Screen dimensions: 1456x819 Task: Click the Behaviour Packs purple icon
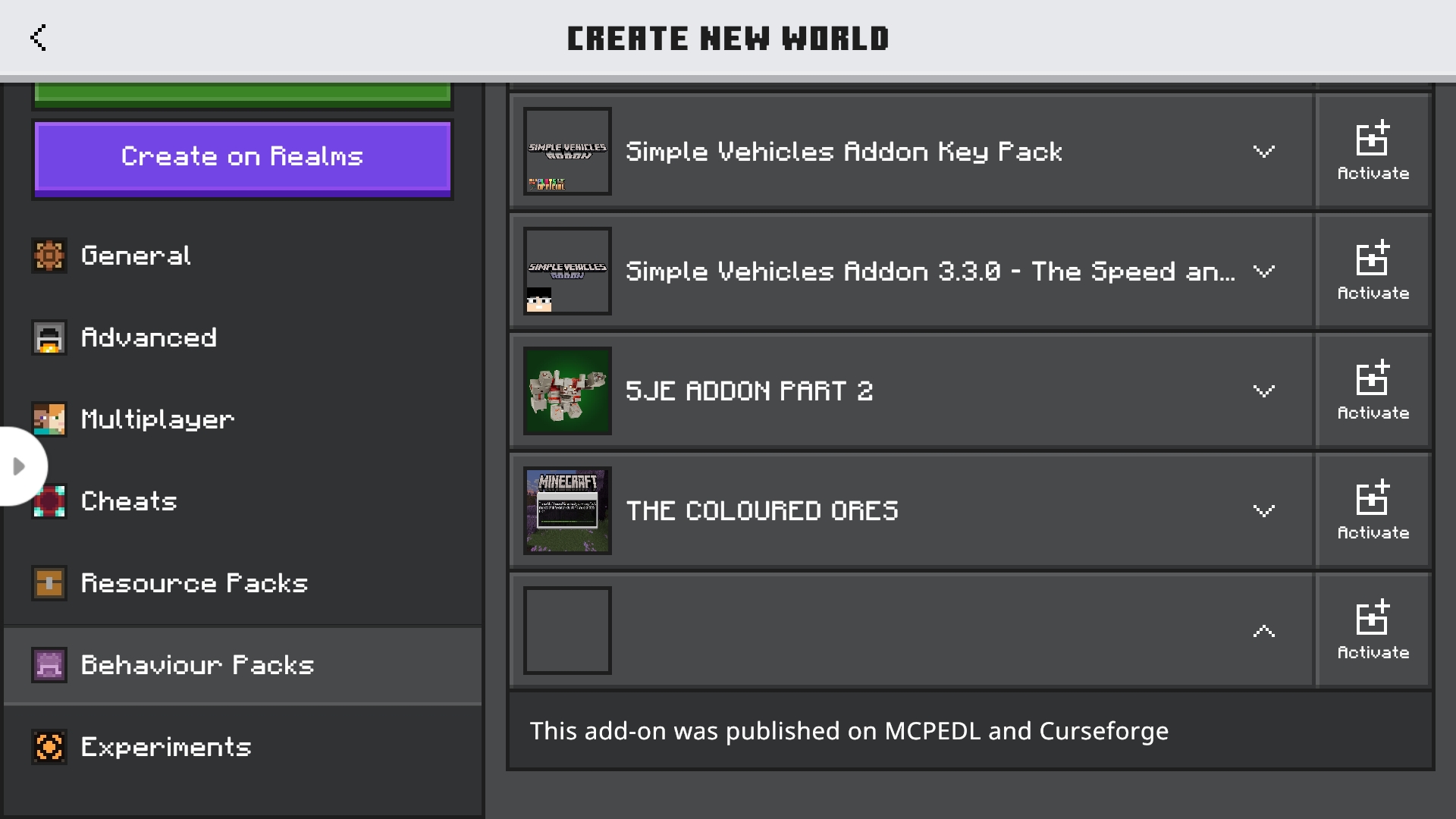coord(49,665)
